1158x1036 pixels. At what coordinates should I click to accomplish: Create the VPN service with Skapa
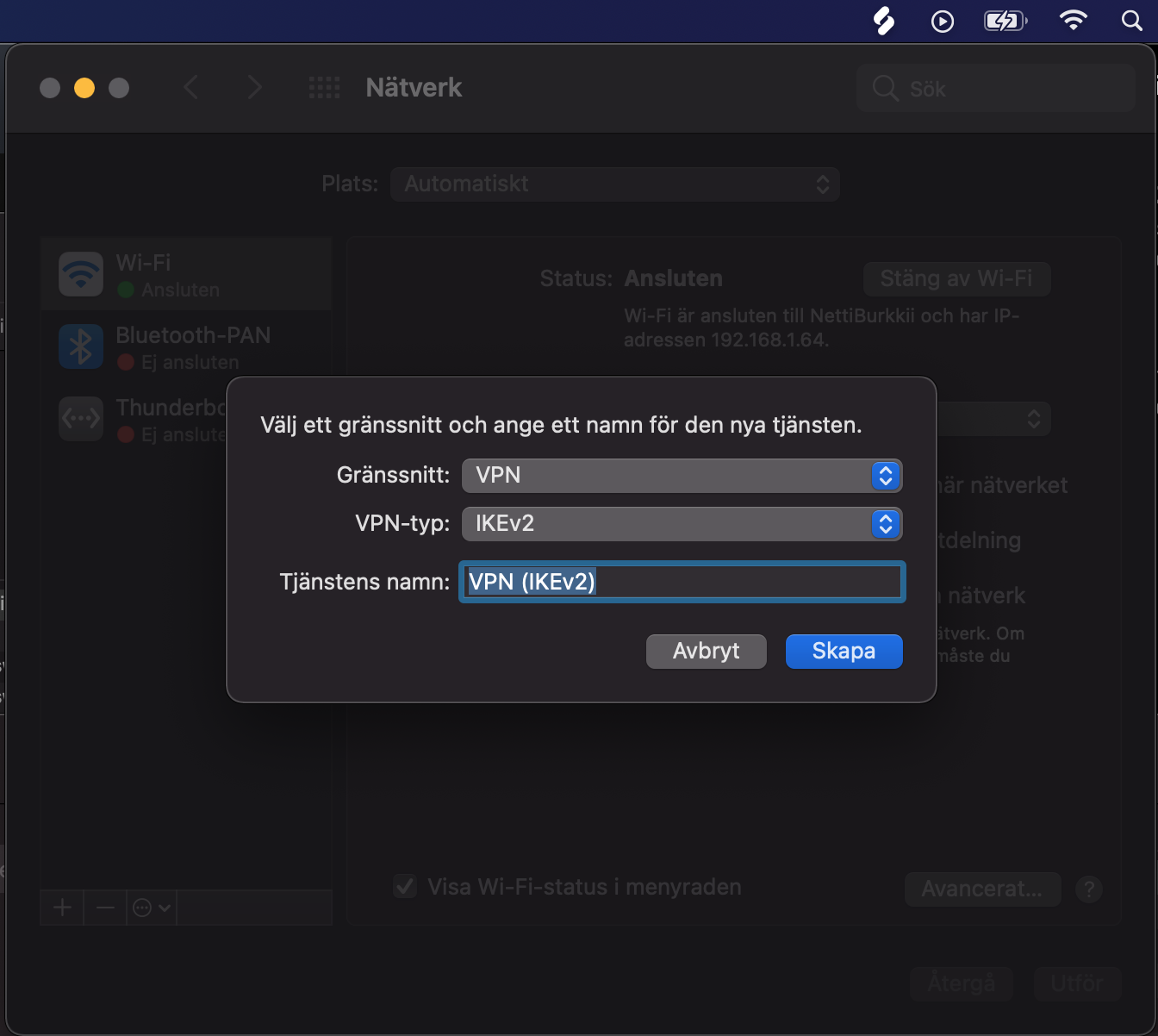[x=843, y=651]
